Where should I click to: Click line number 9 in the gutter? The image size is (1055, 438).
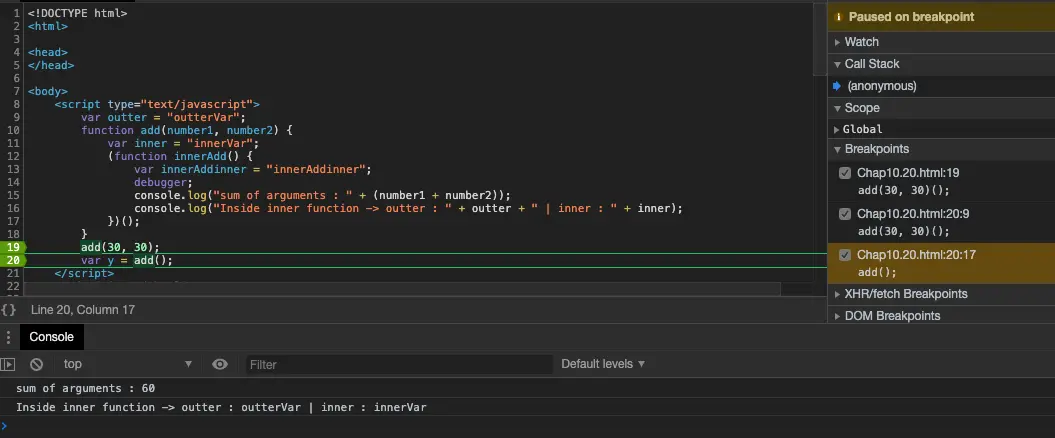click(x=16, y=117)
